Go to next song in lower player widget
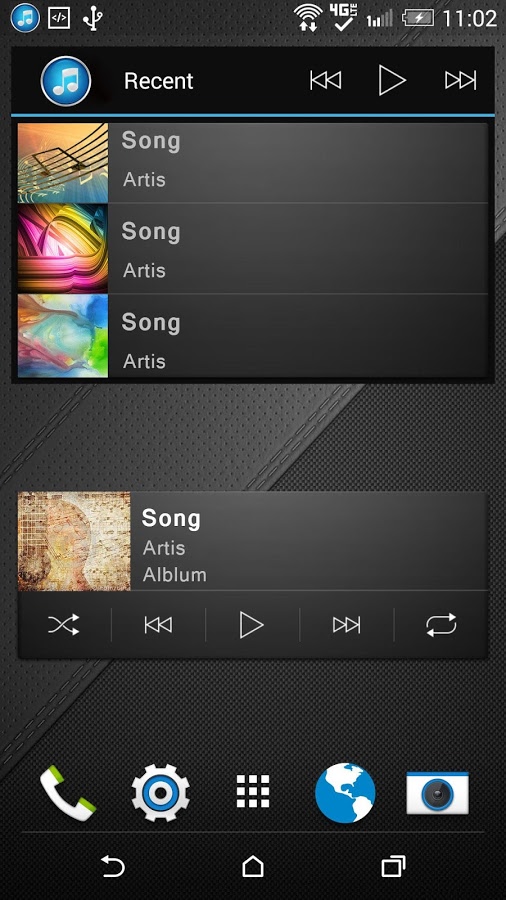Viewport: 506px width, 900px height. coord(347,624)
